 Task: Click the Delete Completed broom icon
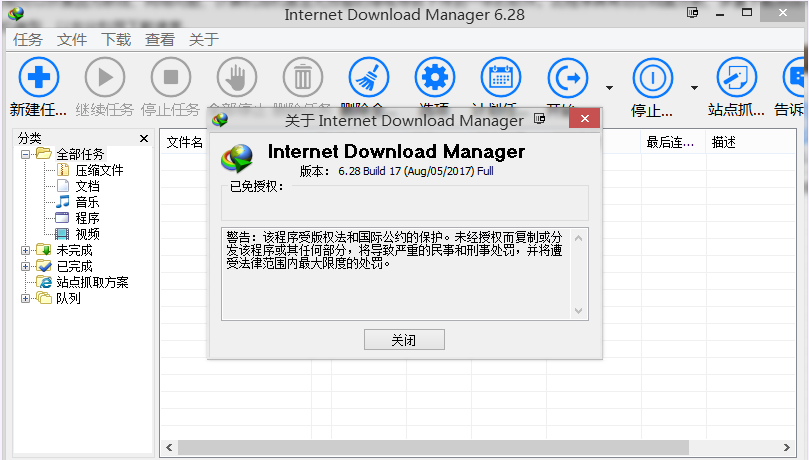369,77
